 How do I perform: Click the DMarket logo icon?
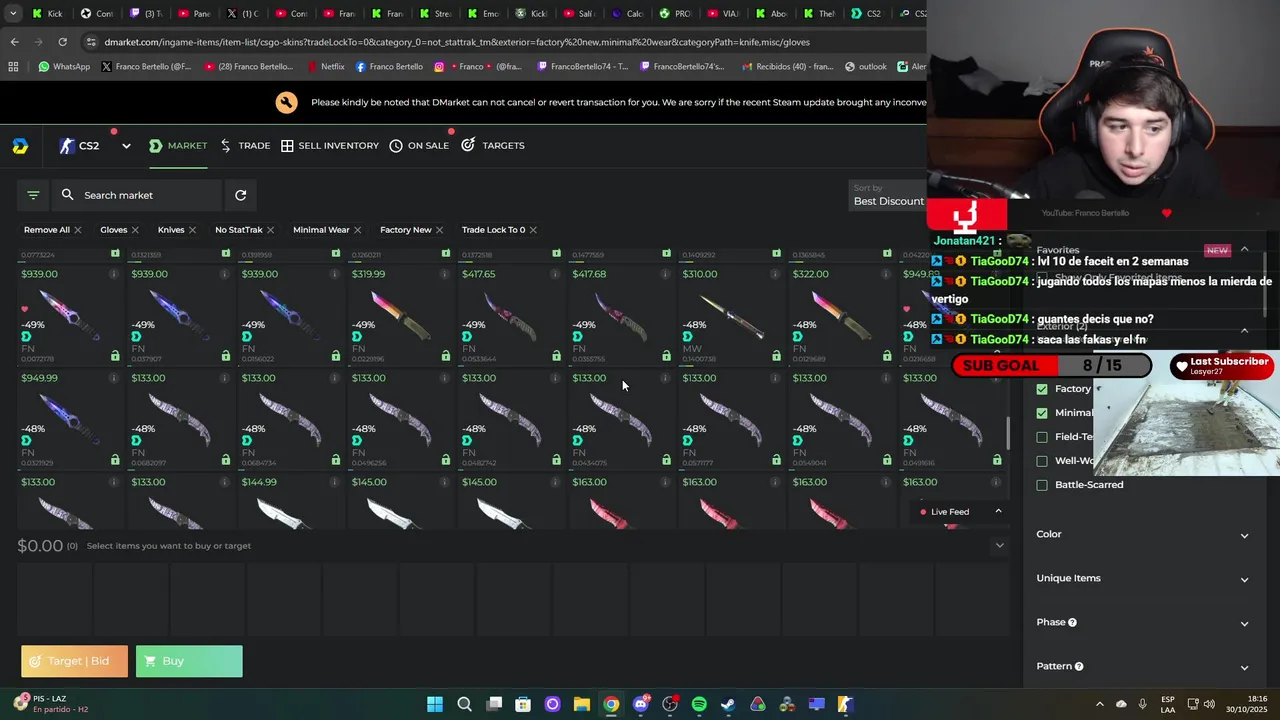20,146
